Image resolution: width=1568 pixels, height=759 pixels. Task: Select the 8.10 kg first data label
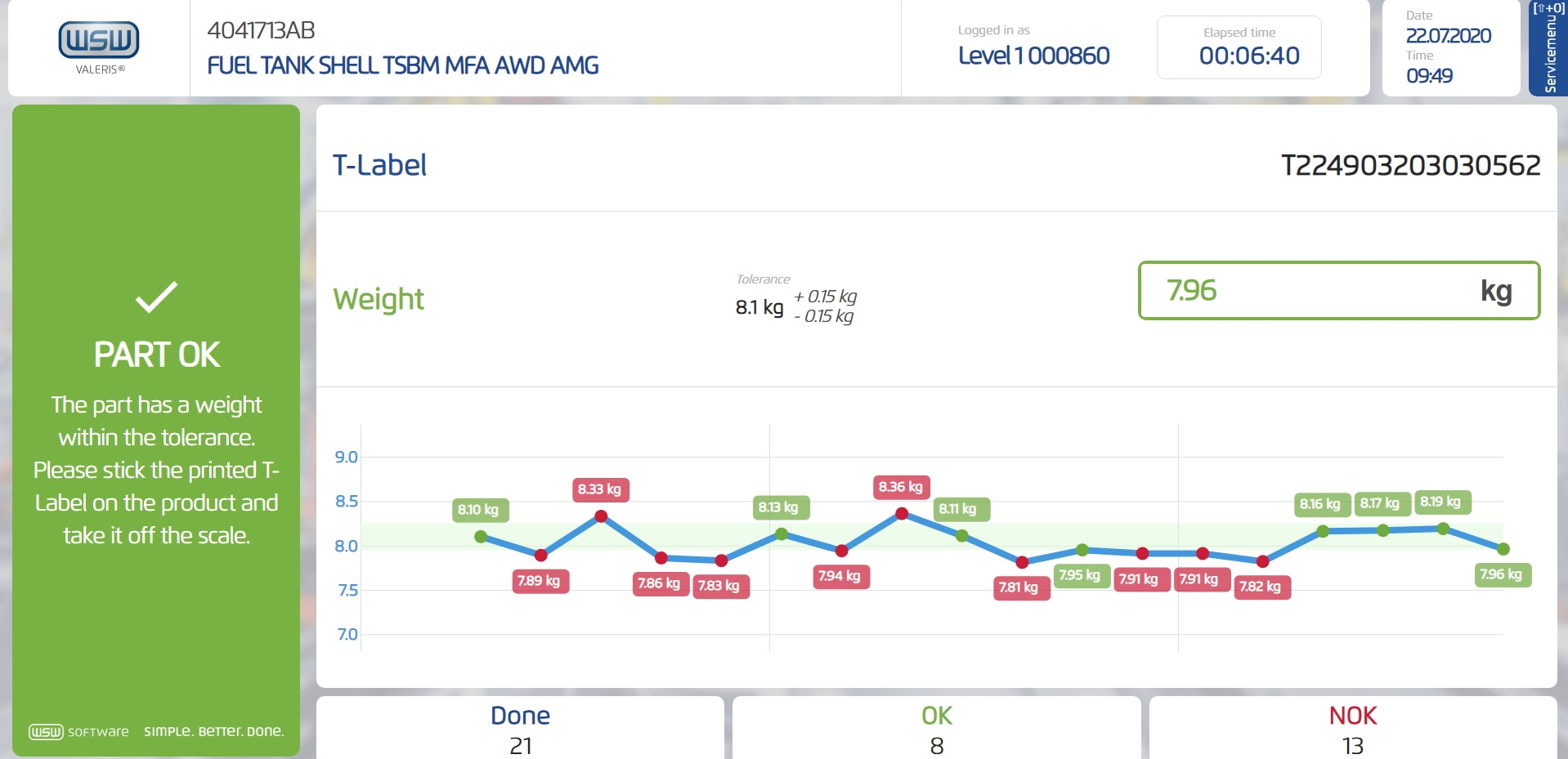click(x=478, y=510)
